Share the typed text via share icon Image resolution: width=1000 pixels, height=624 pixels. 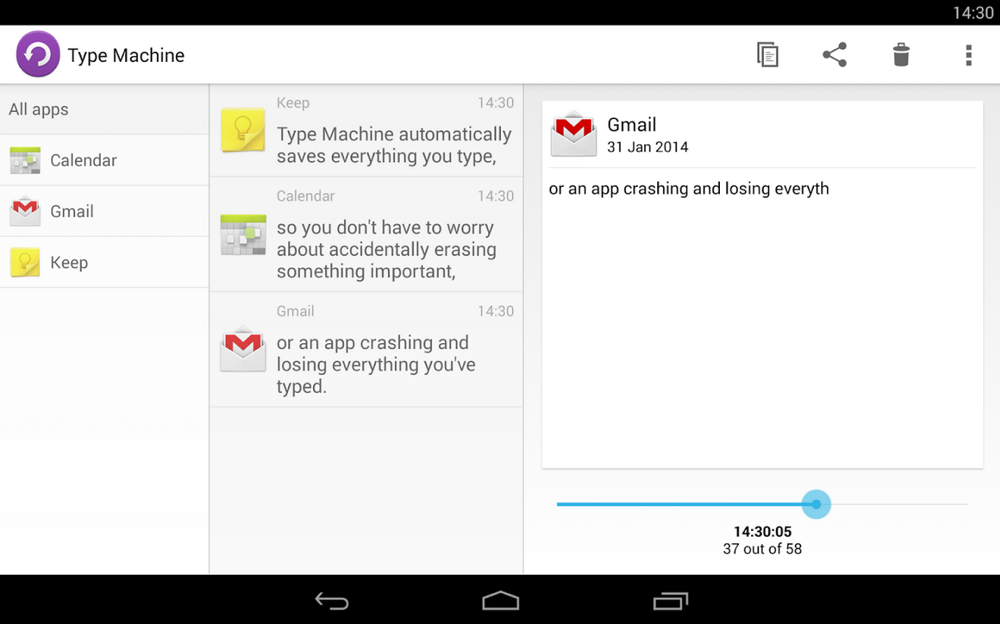(x=834, y=55)
